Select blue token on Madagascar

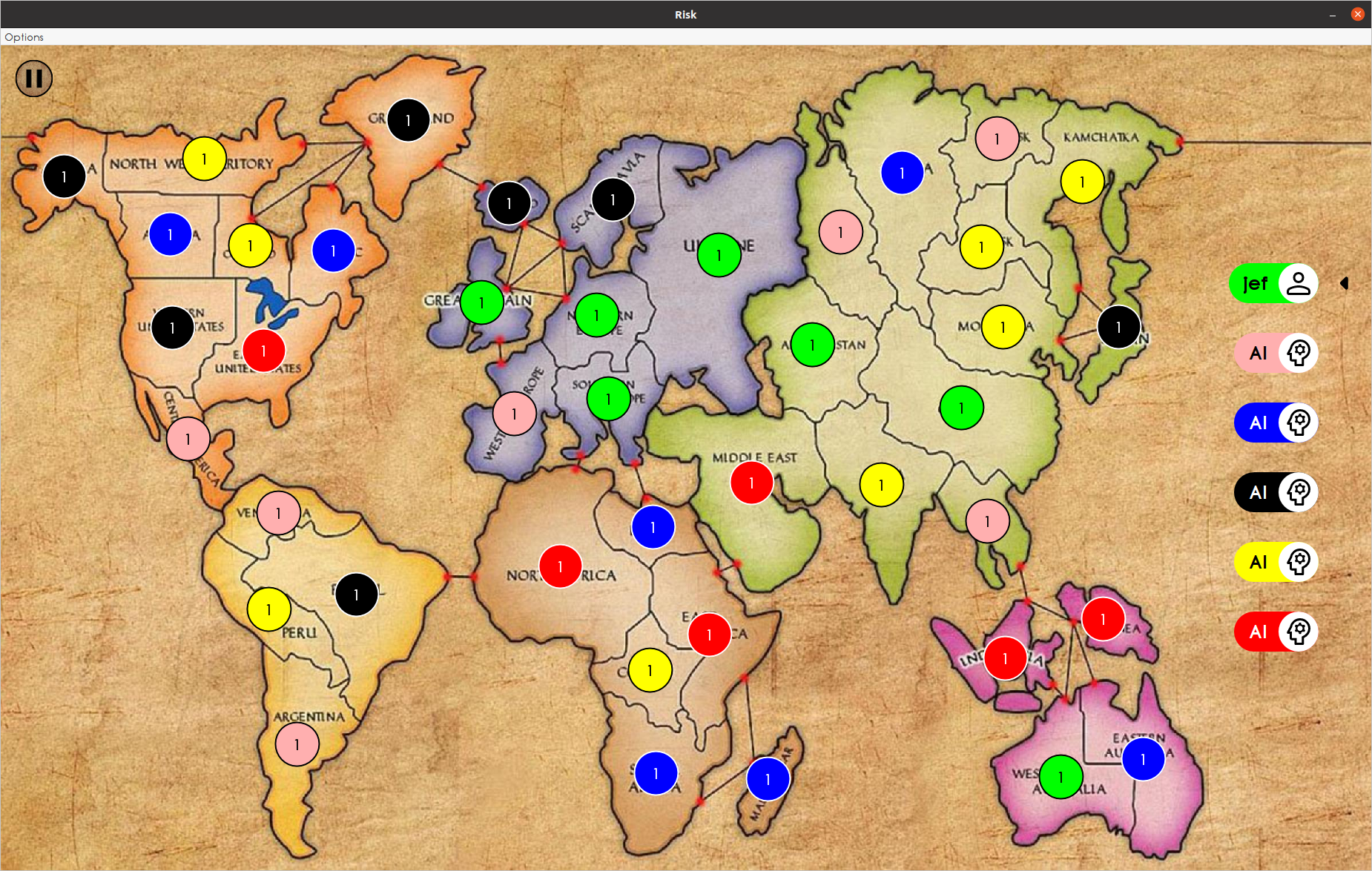coord(768,779)
